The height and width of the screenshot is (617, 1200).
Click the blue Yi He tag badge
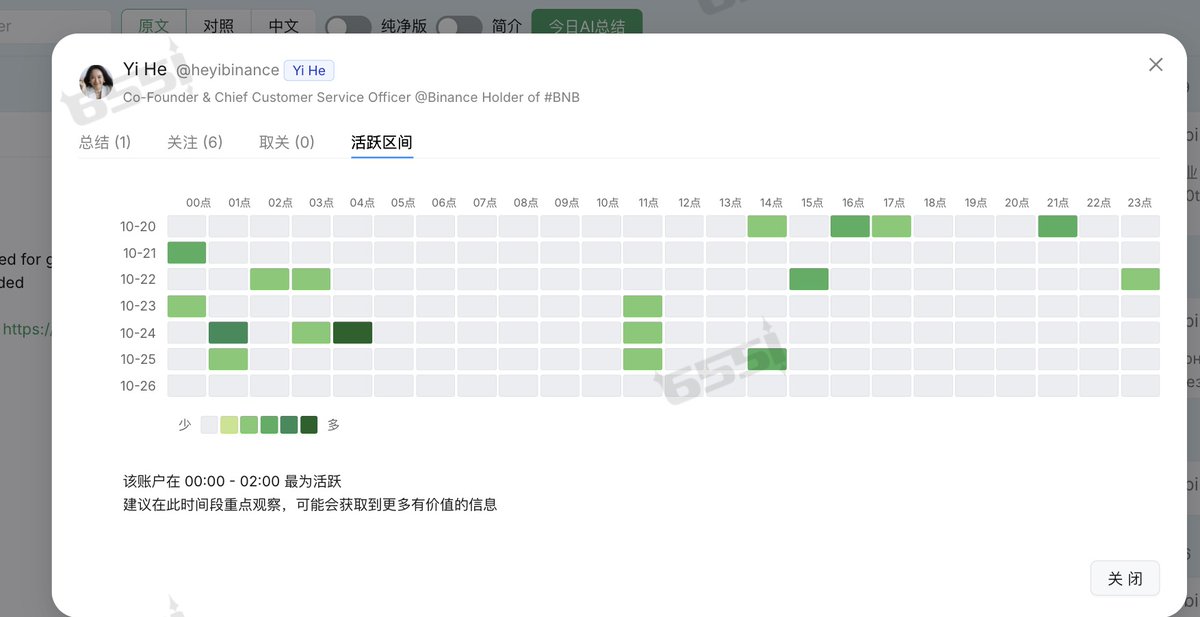coord(309,70)
